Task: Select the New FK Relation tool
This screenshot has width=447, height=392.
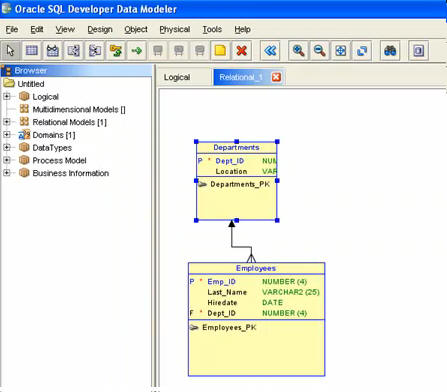Action: (x=116, y=51)
